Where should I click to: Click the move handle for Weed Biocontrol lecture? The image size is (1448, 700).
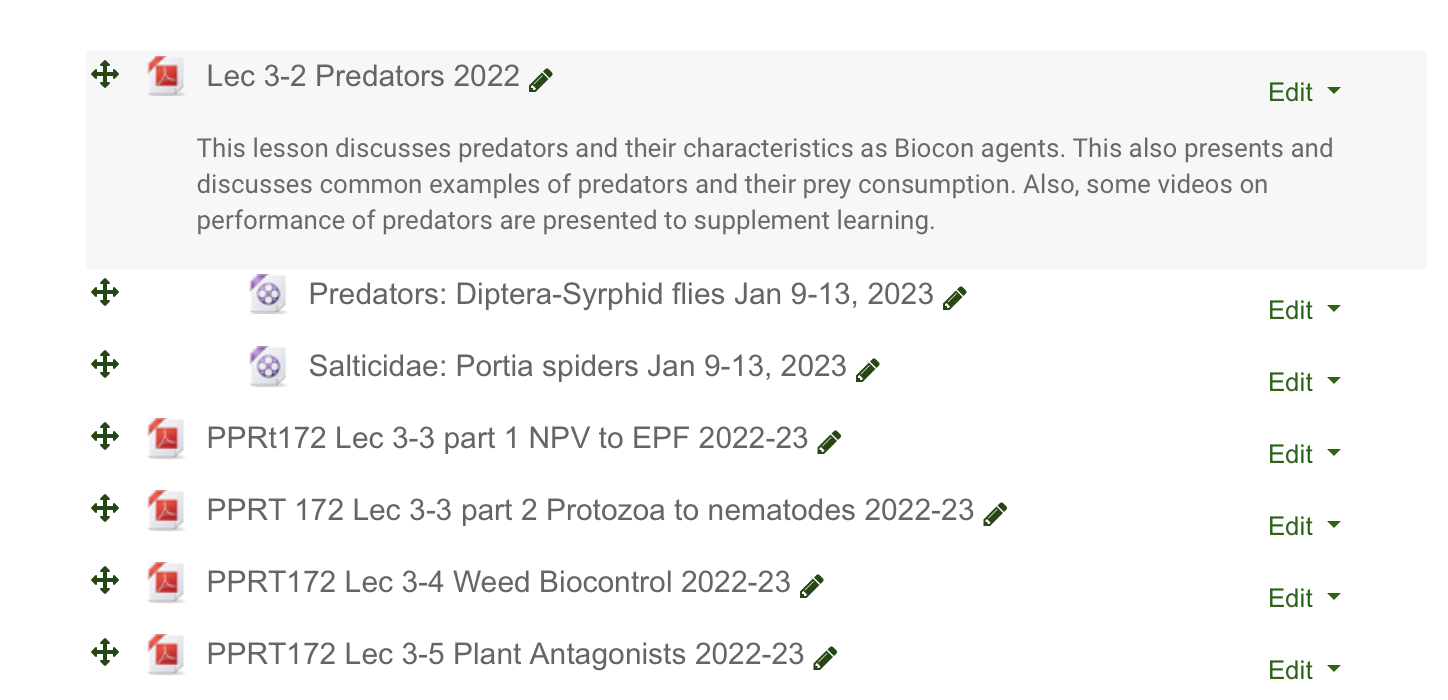point(105,580)
